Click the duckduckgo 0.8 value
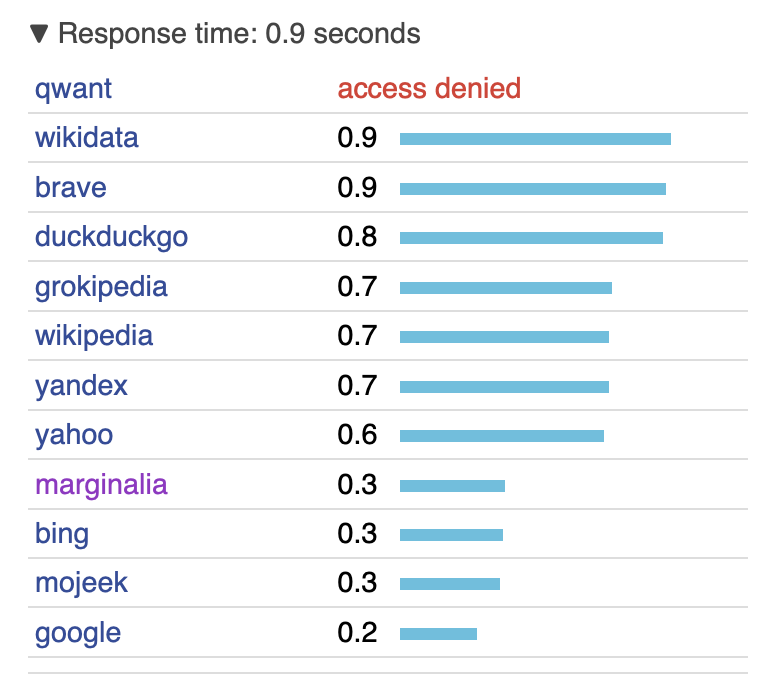The image size is (770, 688). 357,237
